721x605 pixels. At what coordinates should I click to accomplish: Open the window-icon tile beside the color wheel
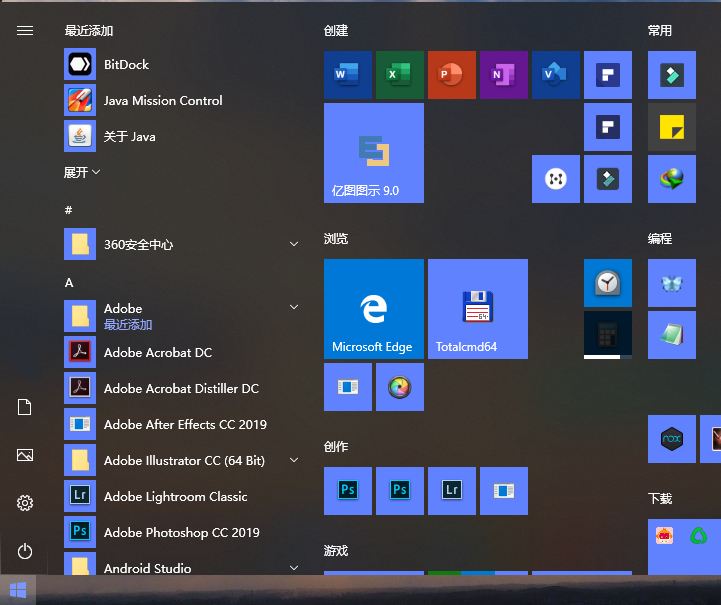click(x=348, y=387)
